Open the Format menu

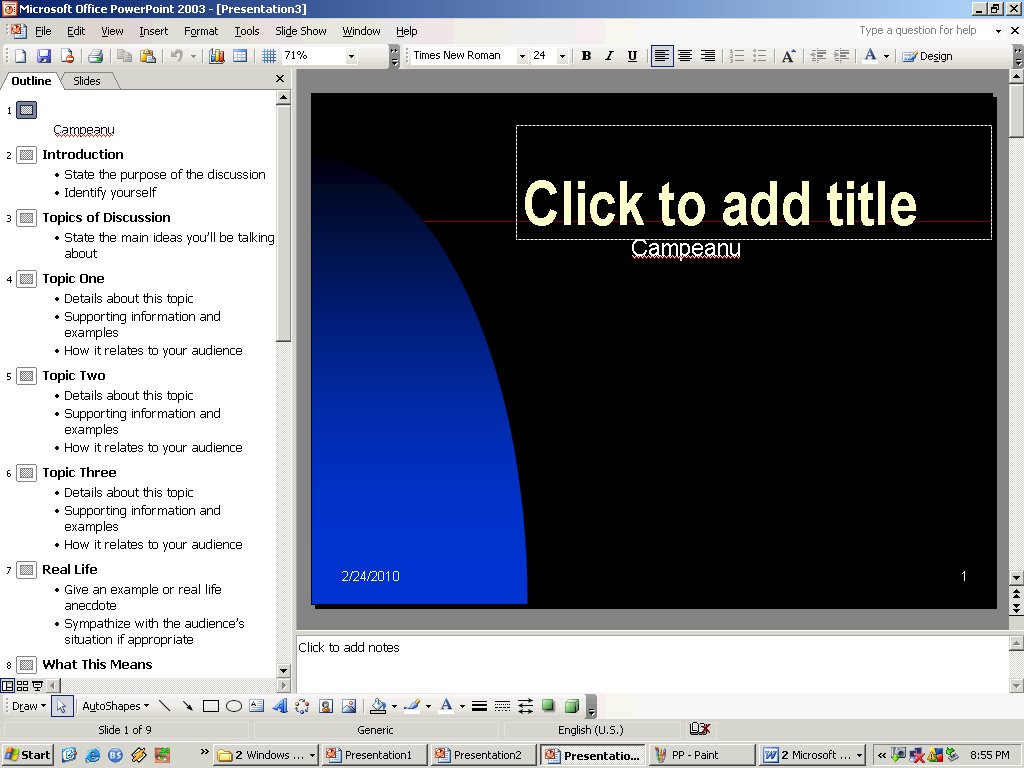click(x=201, y=31)
